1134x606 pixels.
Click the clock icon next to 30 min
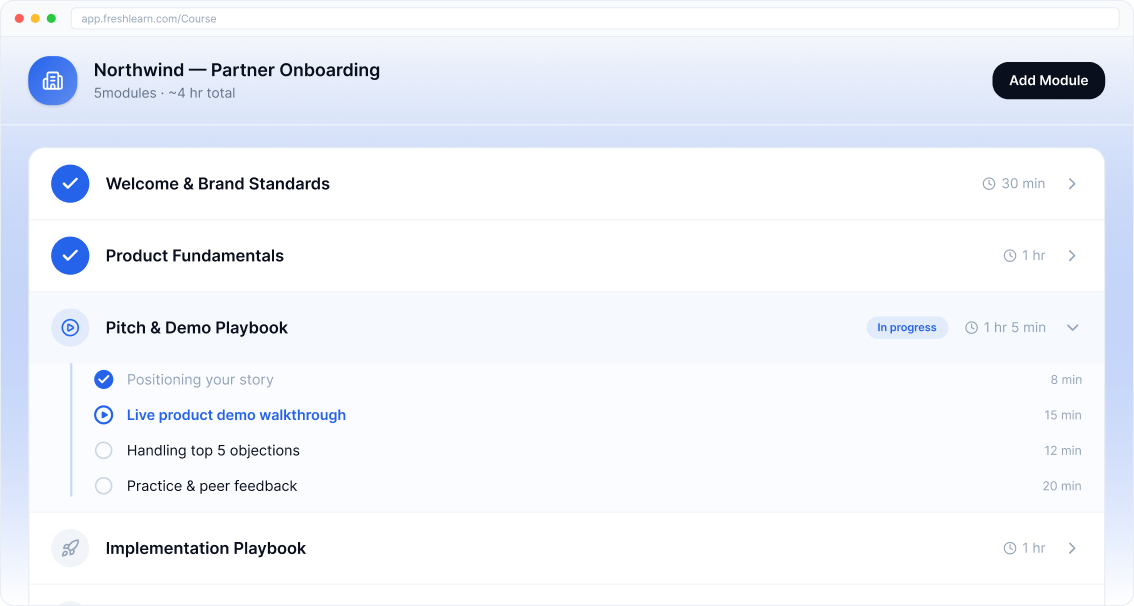[x=989, y=184]
